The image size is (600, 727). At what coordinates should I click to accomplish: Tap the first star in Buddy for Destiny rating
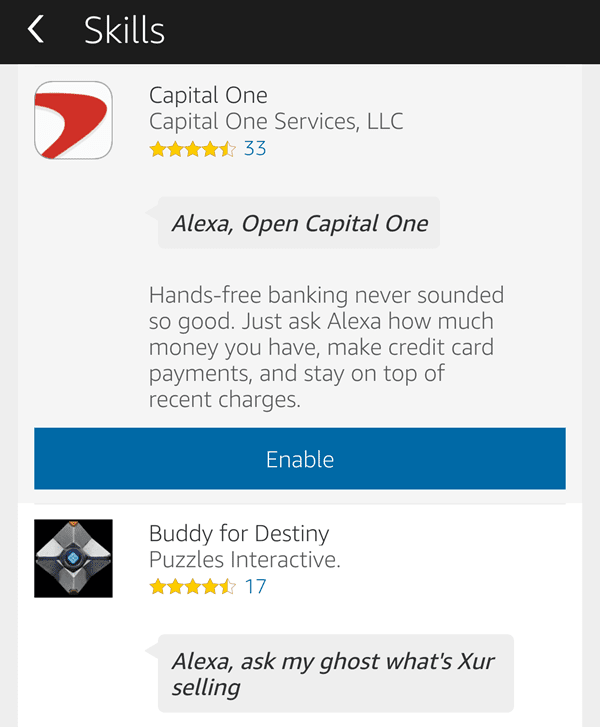point(158,587)
